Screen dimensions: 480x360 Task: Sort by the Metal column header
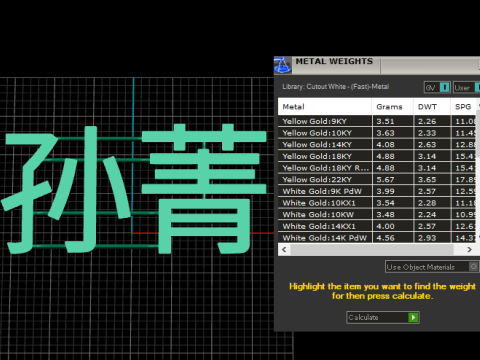click(325, 107)
